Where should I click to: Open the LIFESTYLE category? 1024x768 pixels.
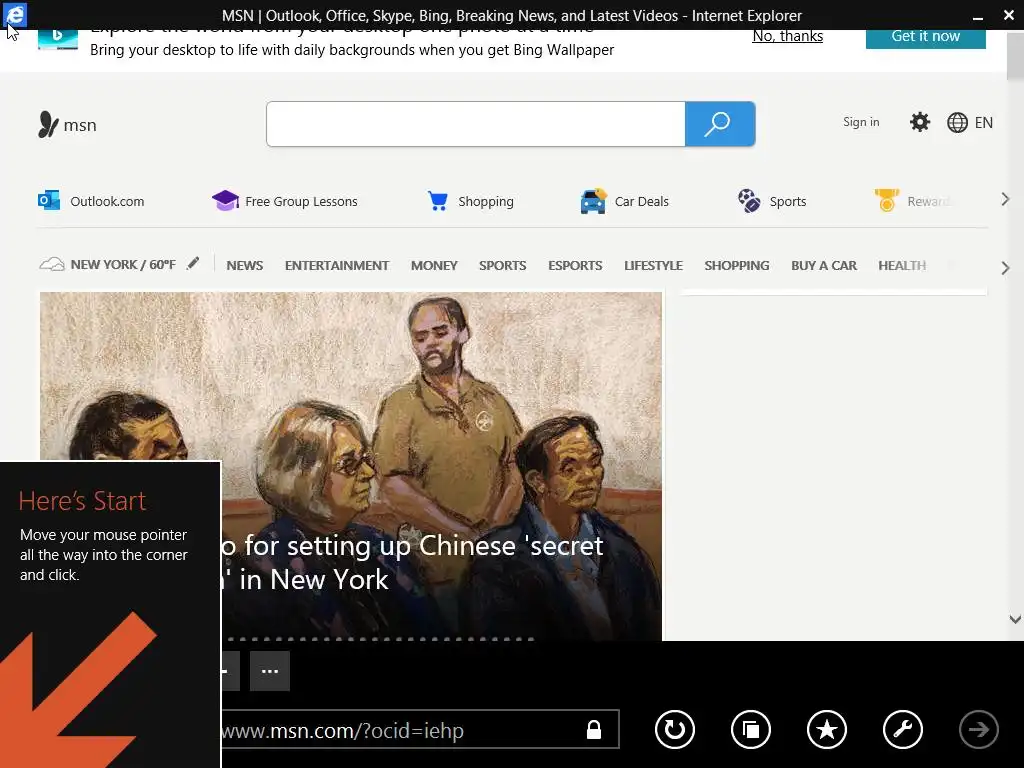653,265
